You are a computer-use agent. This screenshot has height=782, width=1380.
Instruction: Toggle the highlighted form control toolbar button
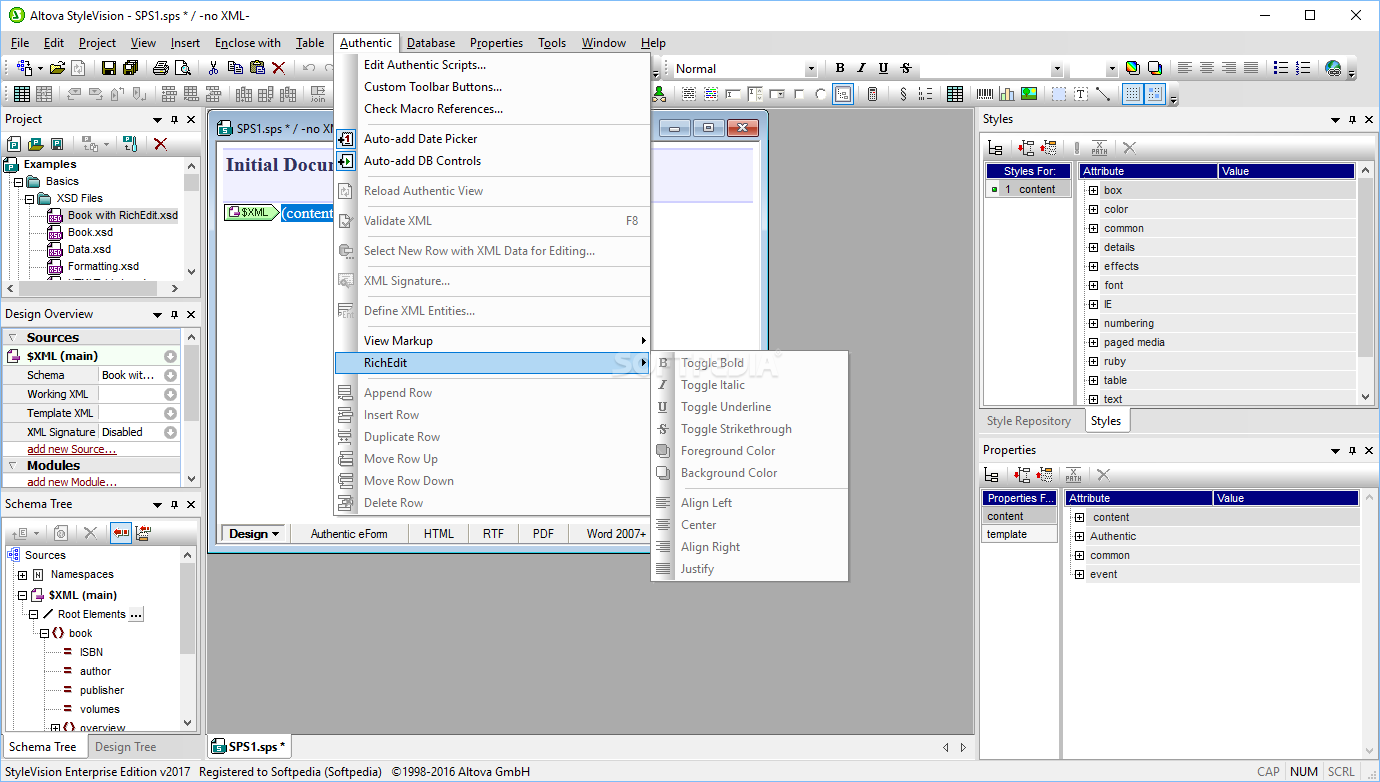point(843,94)
